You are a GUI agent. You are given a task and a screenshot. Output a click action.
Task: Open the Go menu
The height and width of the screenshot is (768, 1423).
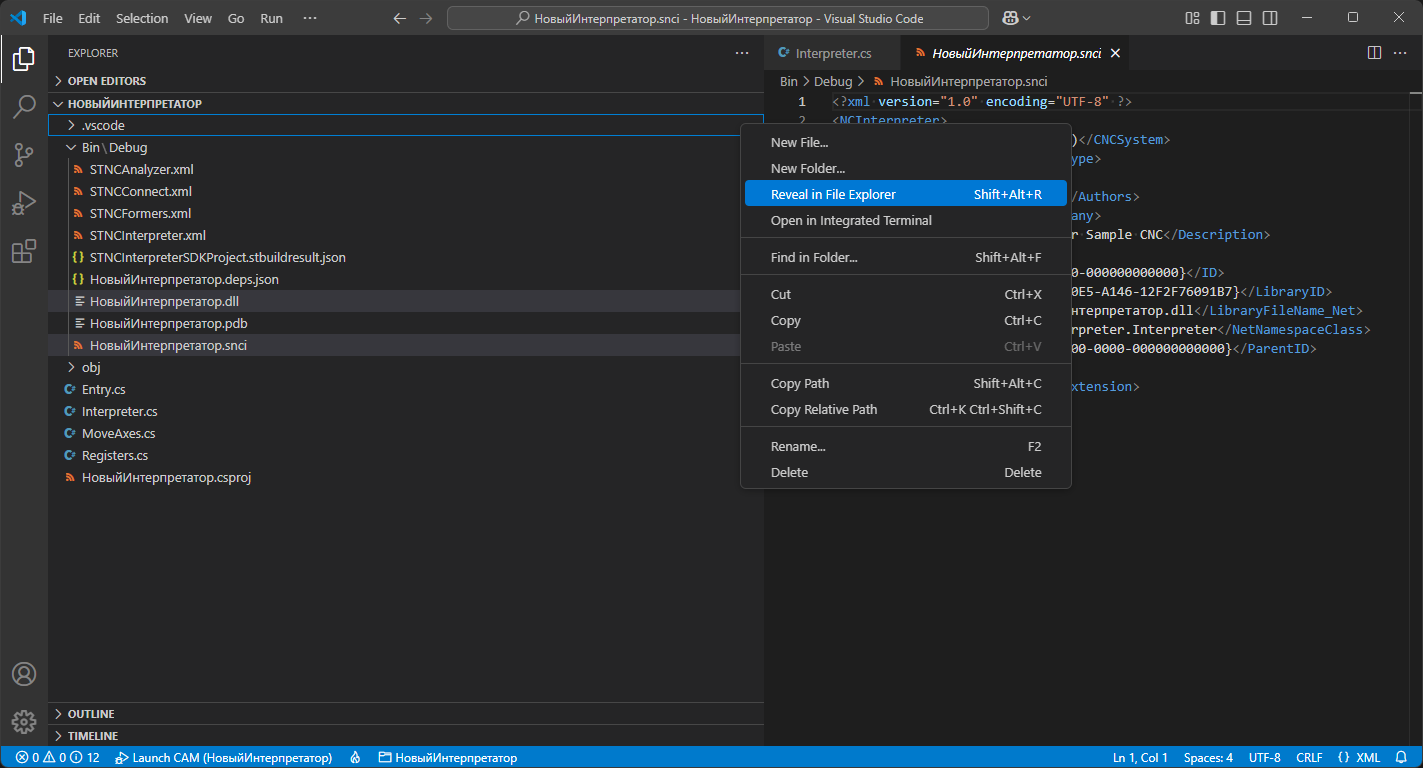click(236, 18)
